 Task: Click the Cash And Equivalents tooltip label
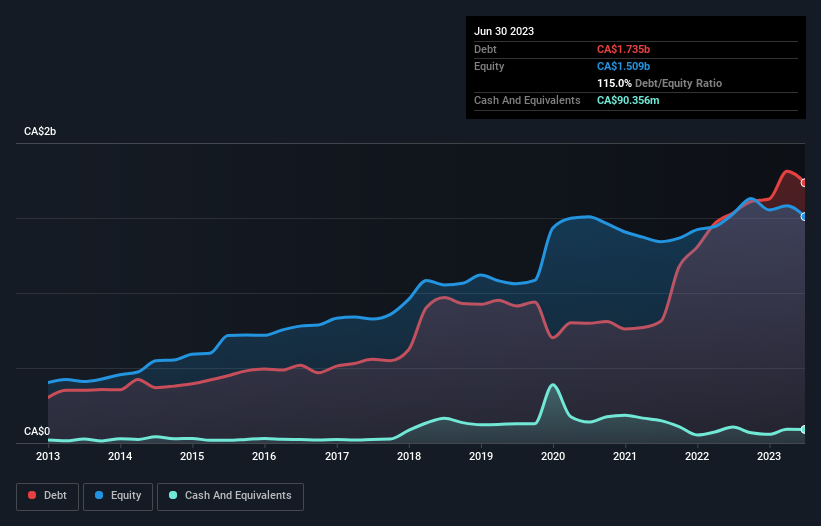[527, 100]
